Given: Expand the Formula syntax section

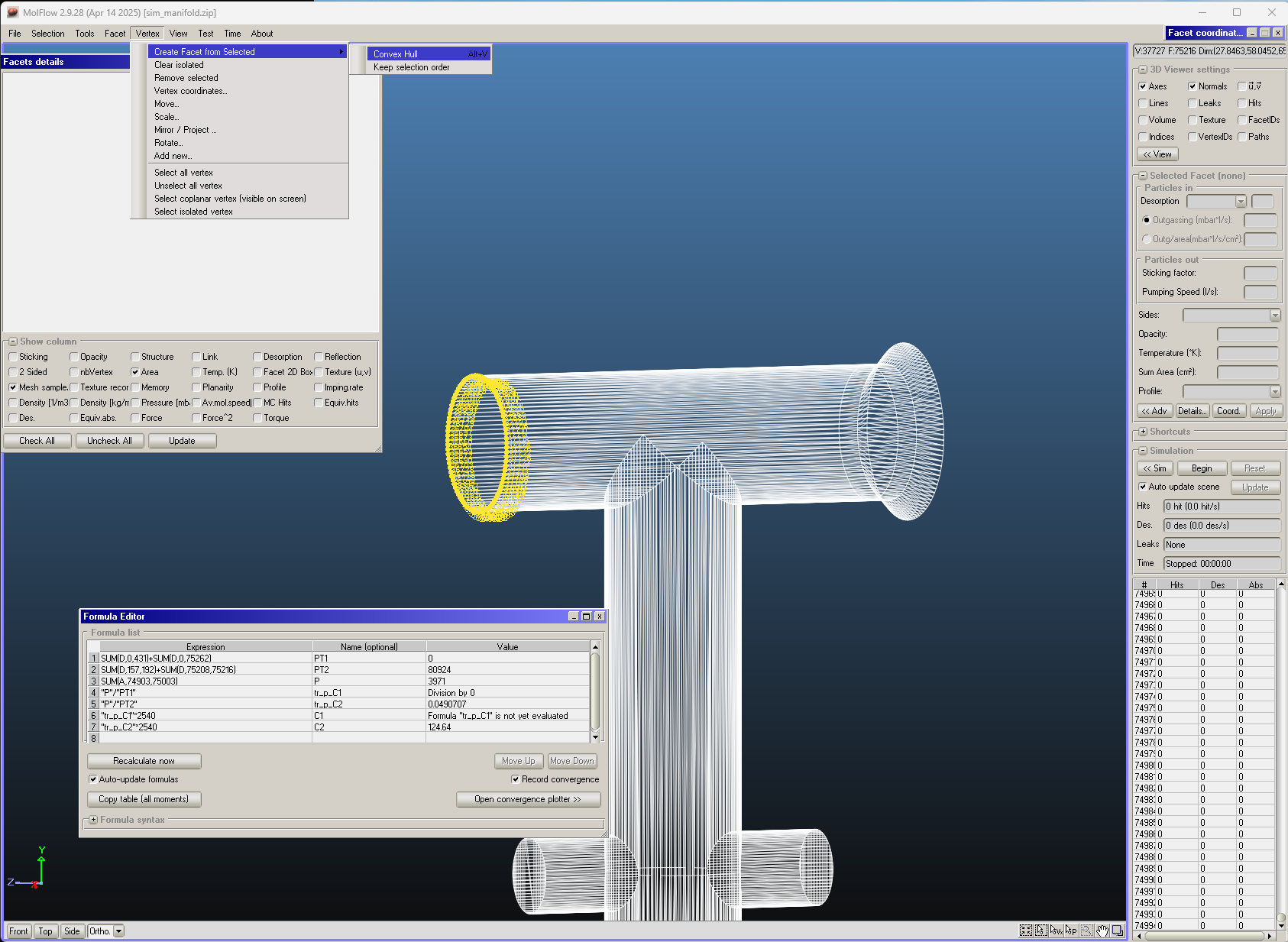Looking at the screenshot, I should [x=93, y=820].
